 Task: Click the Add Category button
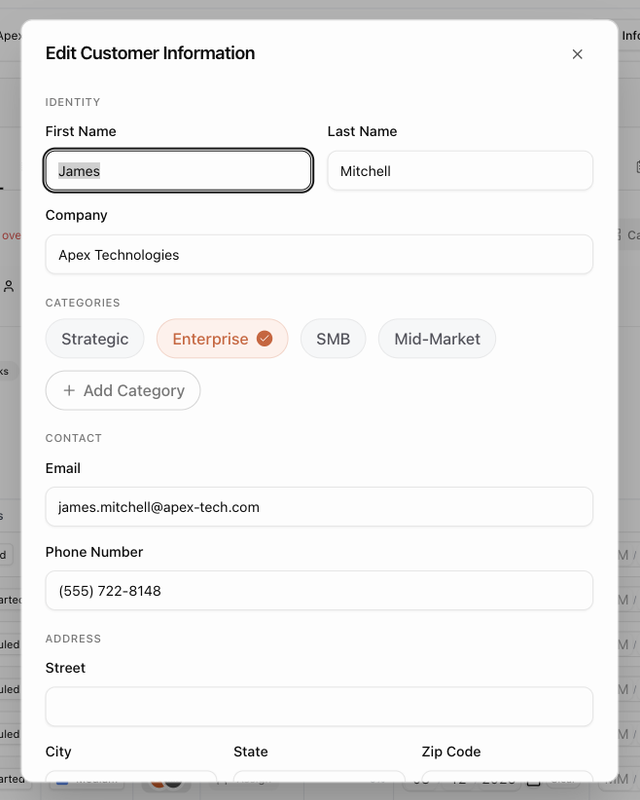click(123, 390)
